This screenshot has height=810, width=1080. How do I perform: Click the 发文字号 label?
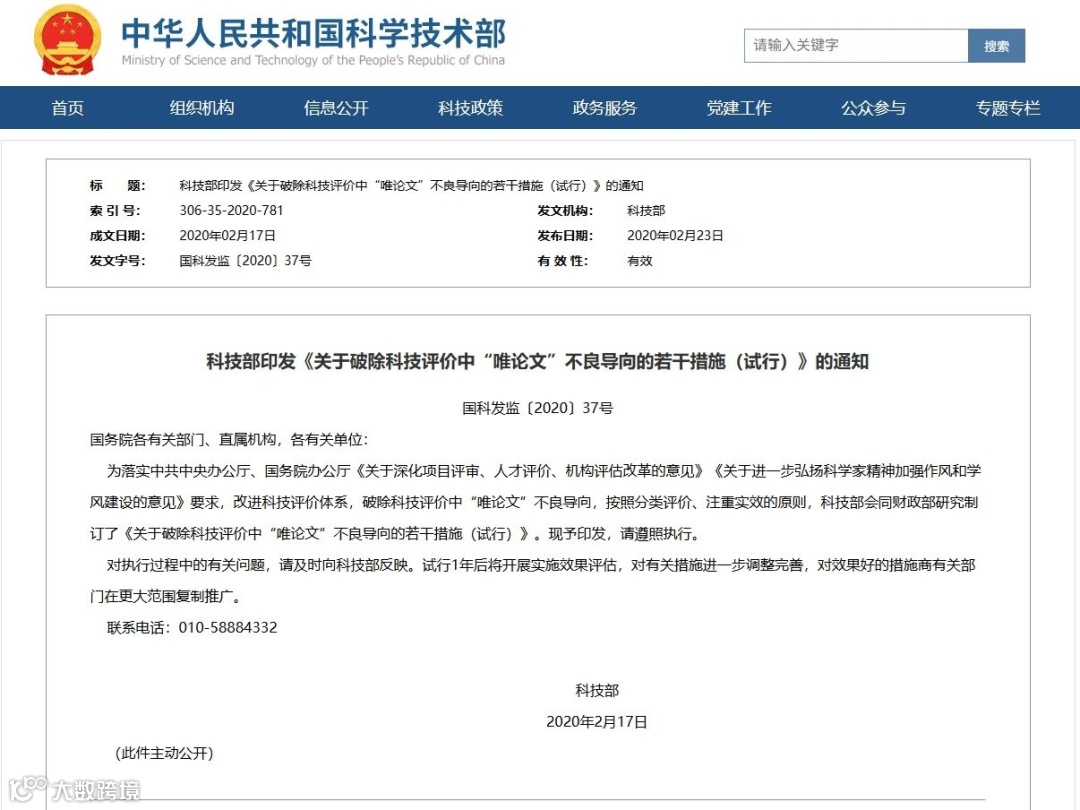pos(117,261)
